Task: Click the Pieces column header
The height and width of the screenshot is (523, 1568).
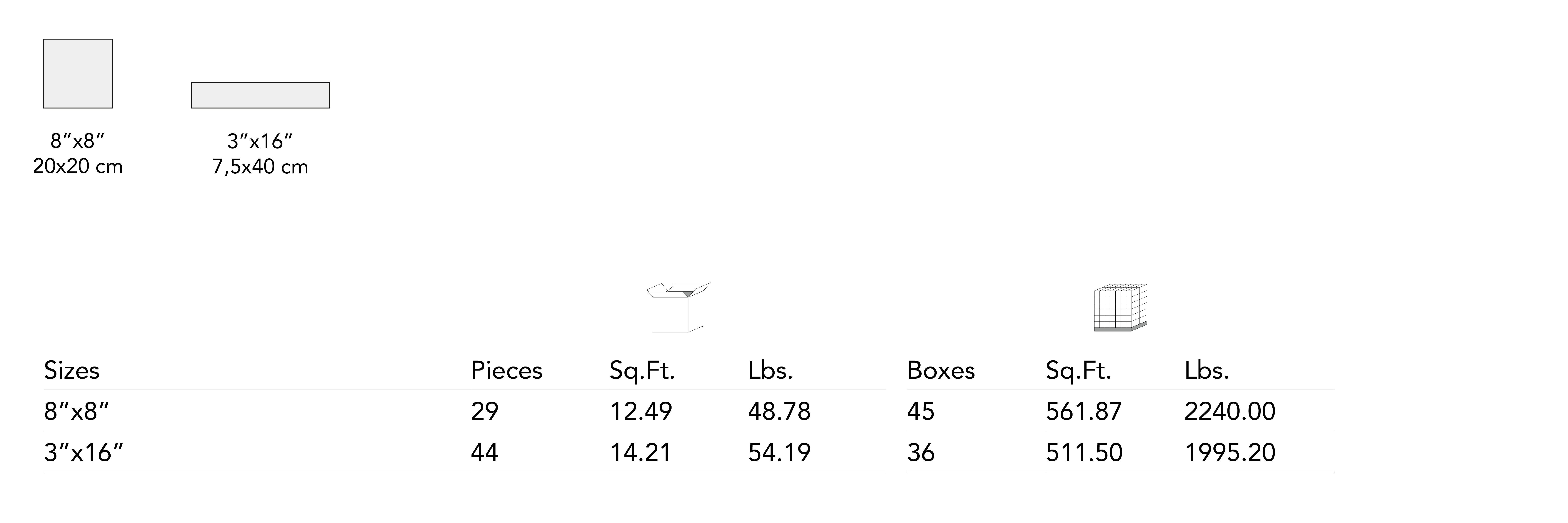Action: pos(506,370)
